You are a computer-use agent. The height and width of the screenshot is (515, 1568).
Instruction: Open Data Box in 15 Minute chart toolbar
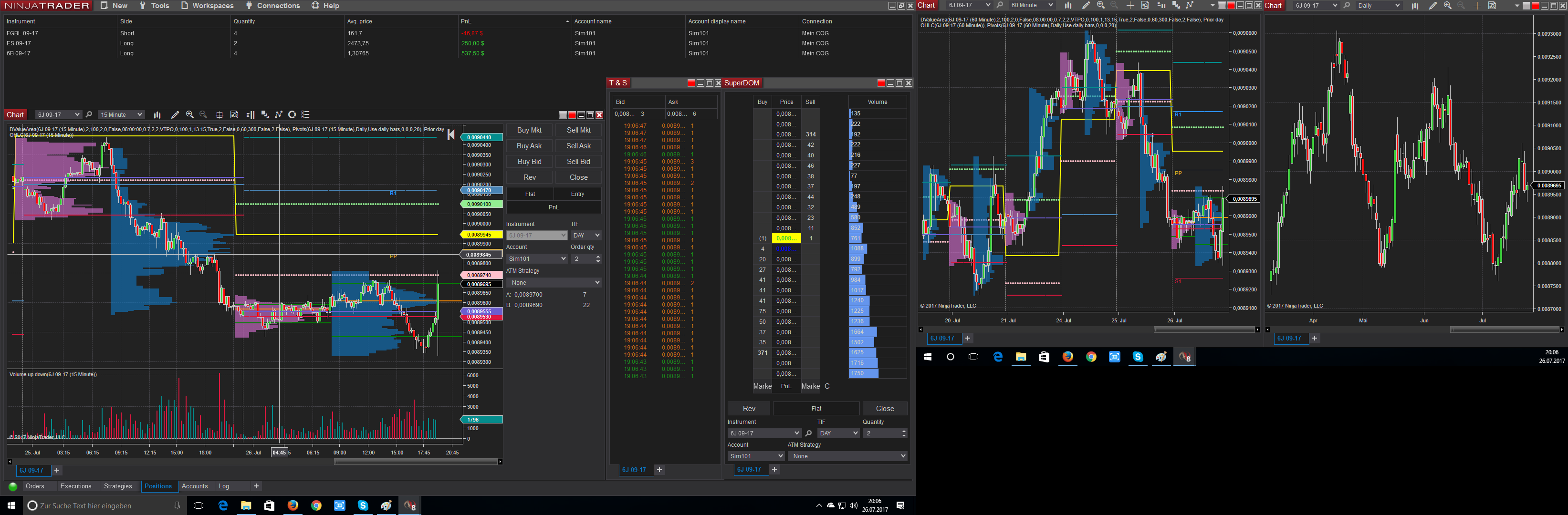pyautogui.click(x=234, y=114)
